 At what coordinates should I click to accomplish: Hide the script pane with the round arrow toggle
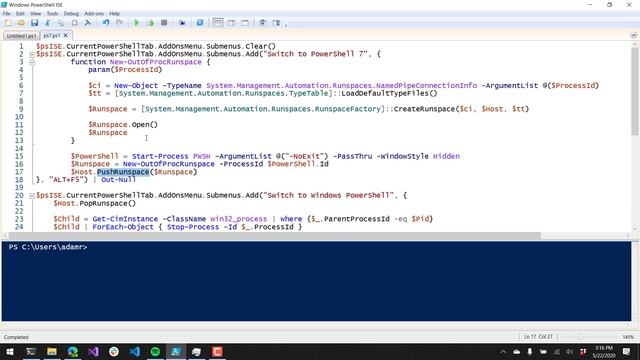tap(633, 36)
